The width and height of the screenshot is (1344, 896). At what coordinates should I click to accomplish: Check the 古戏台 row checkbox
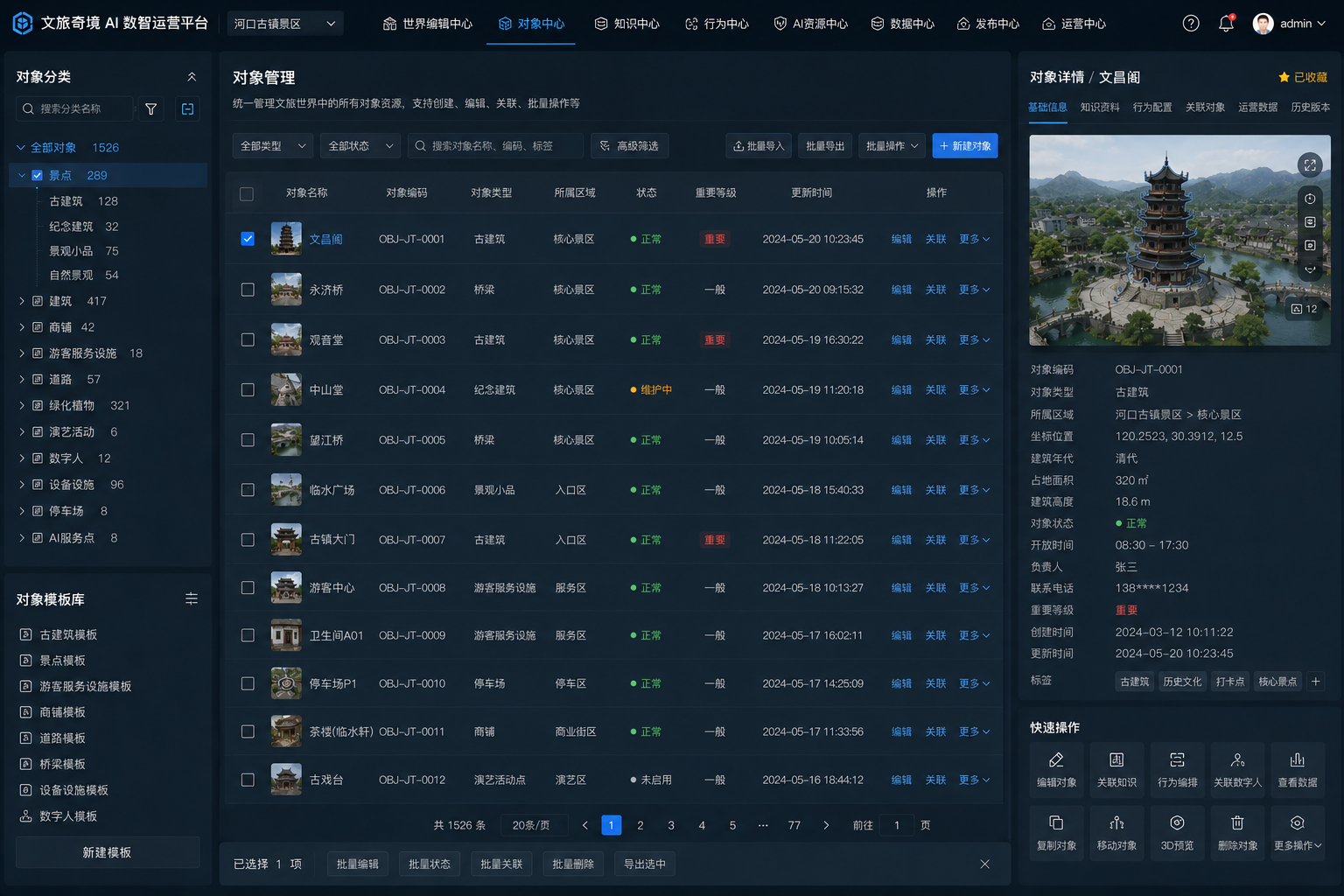click(248, 780)
